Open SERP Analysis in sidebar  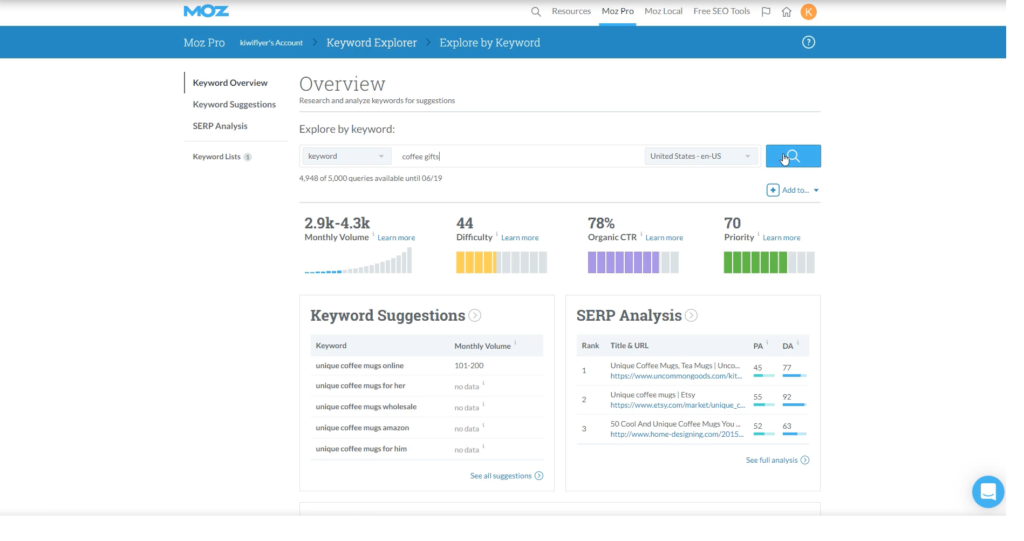[220, 126]
